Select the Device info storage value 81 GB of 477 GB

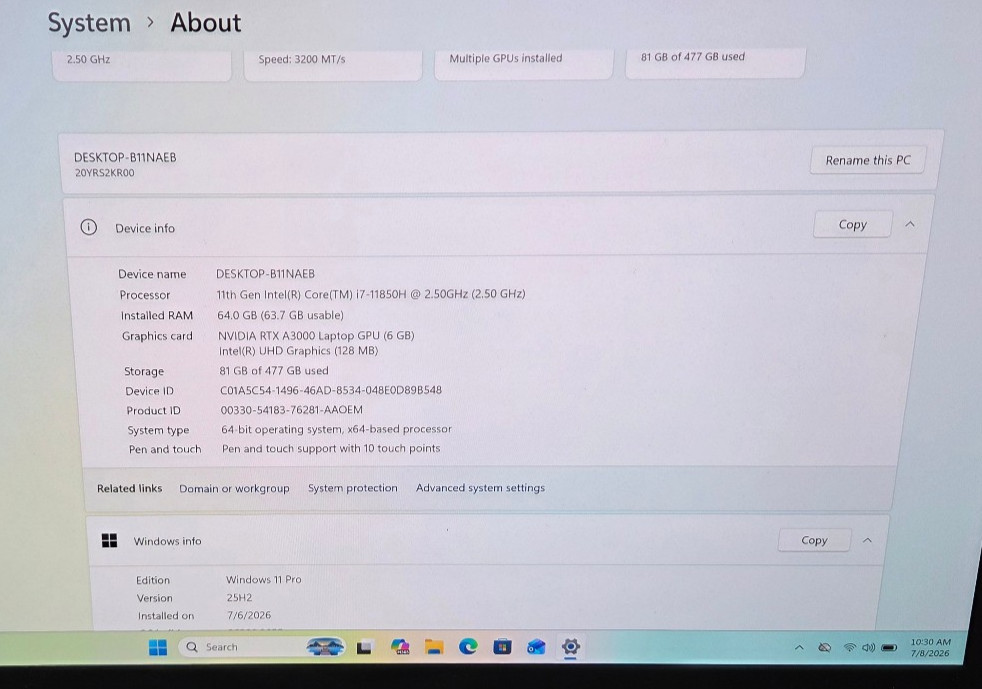tap(274, 371)
